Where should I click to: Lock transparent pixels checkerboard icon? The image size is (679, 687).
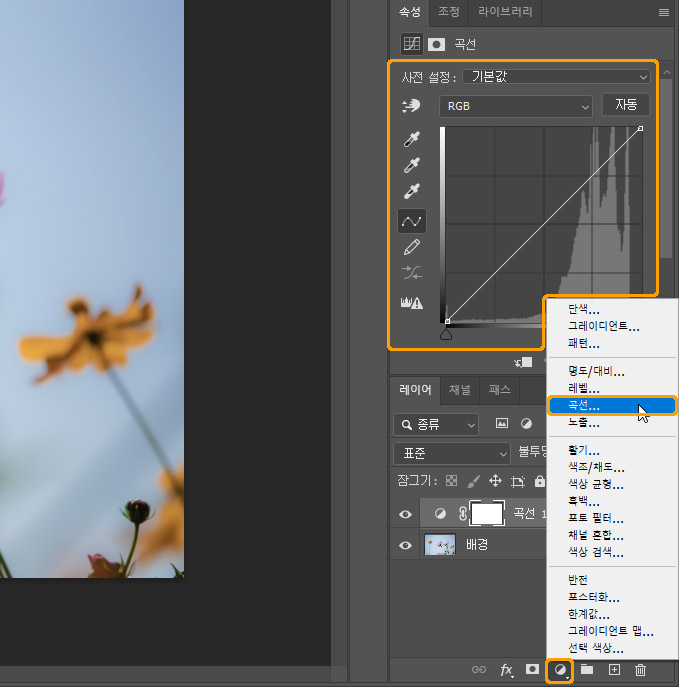point(451,481)
